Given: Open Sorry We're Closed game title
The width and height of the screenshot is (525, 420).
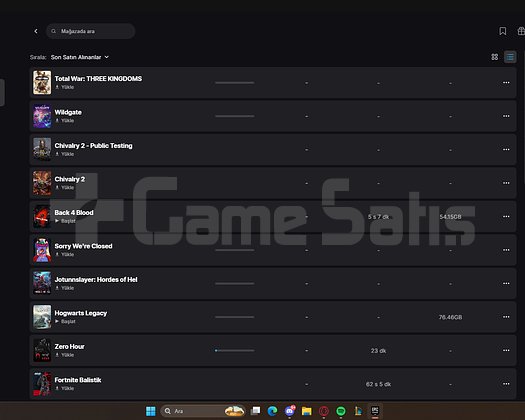Looking at the screenshot, I should pyautogui.click(x=83, y=246).
